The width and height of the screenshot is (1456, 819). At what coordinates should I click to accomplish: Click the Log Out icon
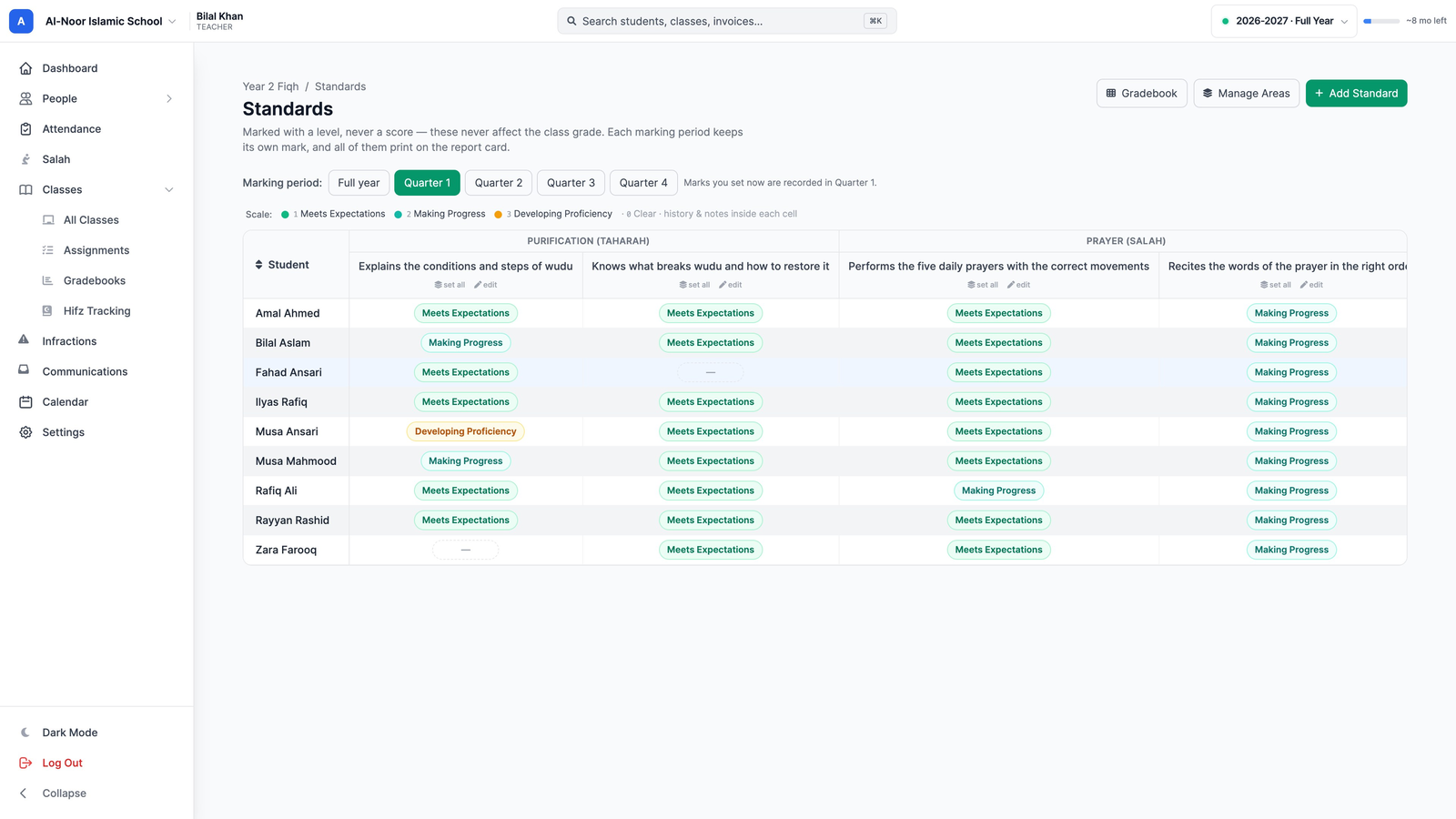point(25,763)
